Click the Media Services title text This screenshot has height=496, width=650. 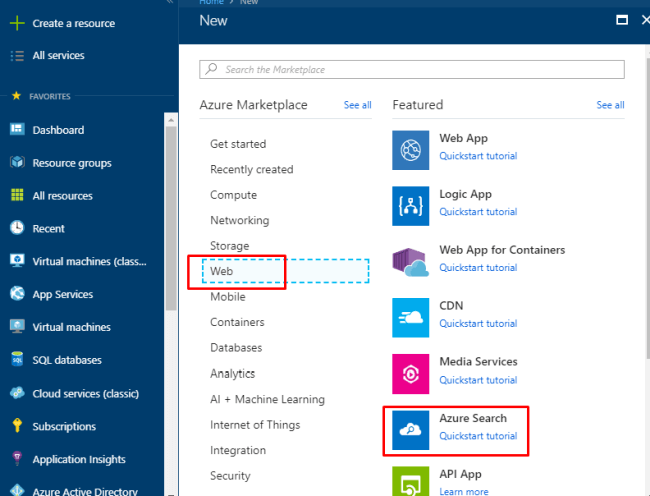coord(478,361)
